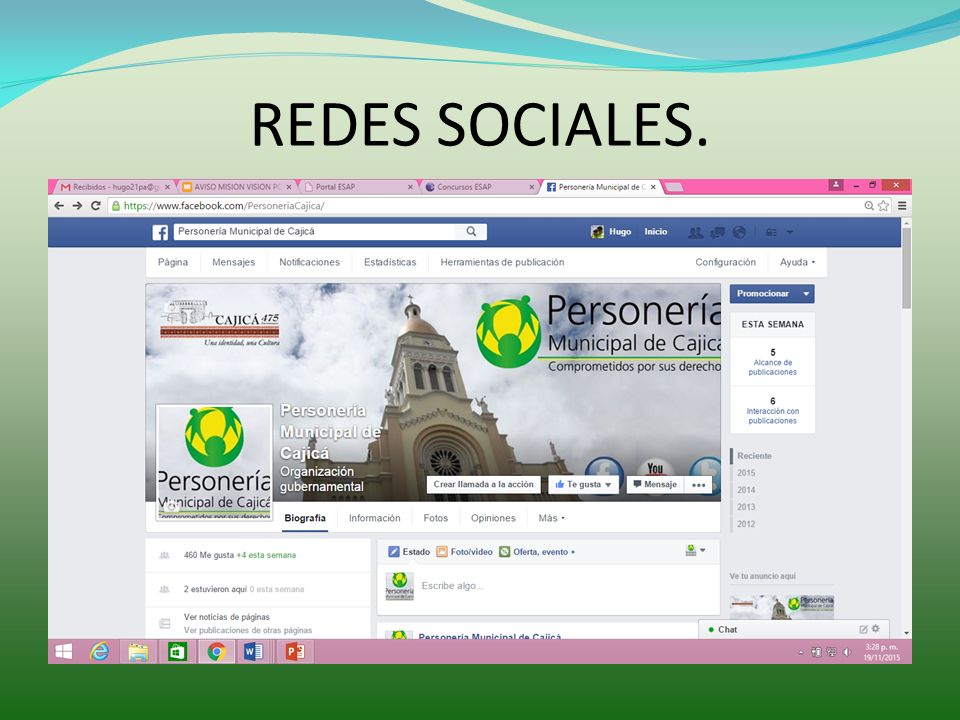Click the Windows Start button

[64, 651]
